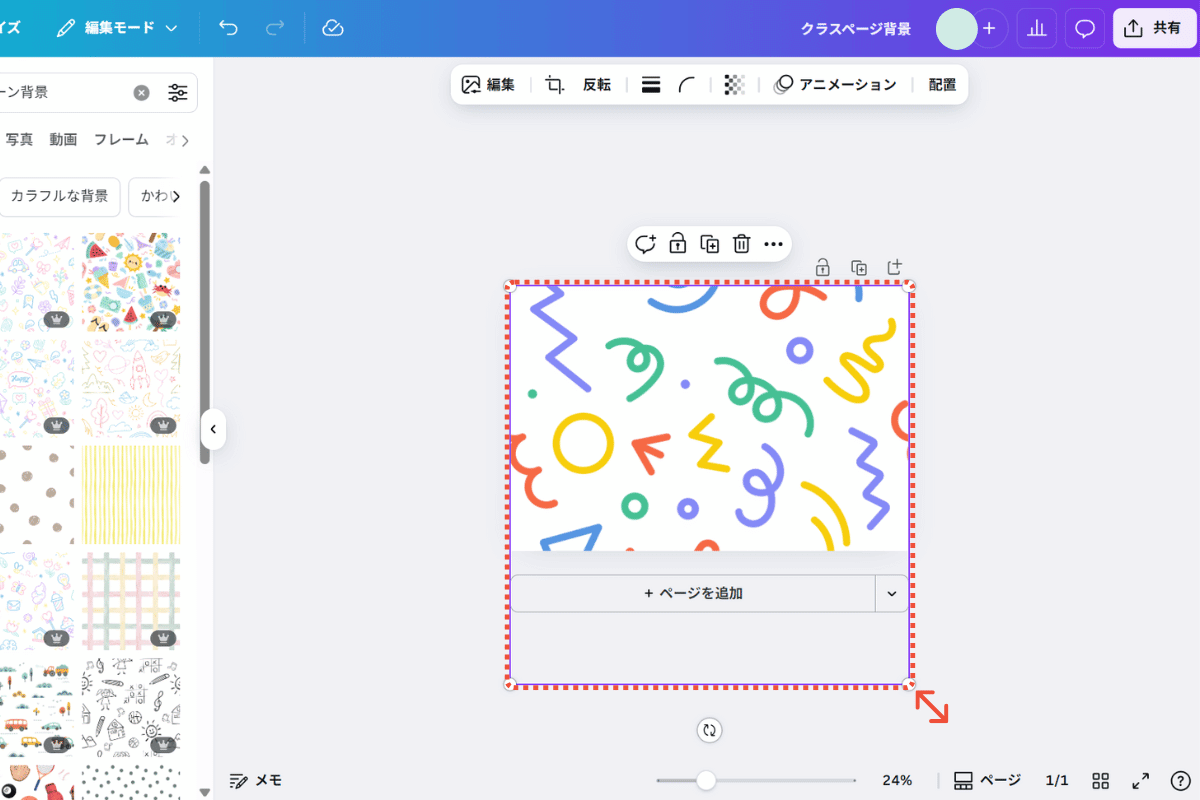Show more suggestion chips with arrow
This screenshot has height=800, width=1200.
click(177, 197)
